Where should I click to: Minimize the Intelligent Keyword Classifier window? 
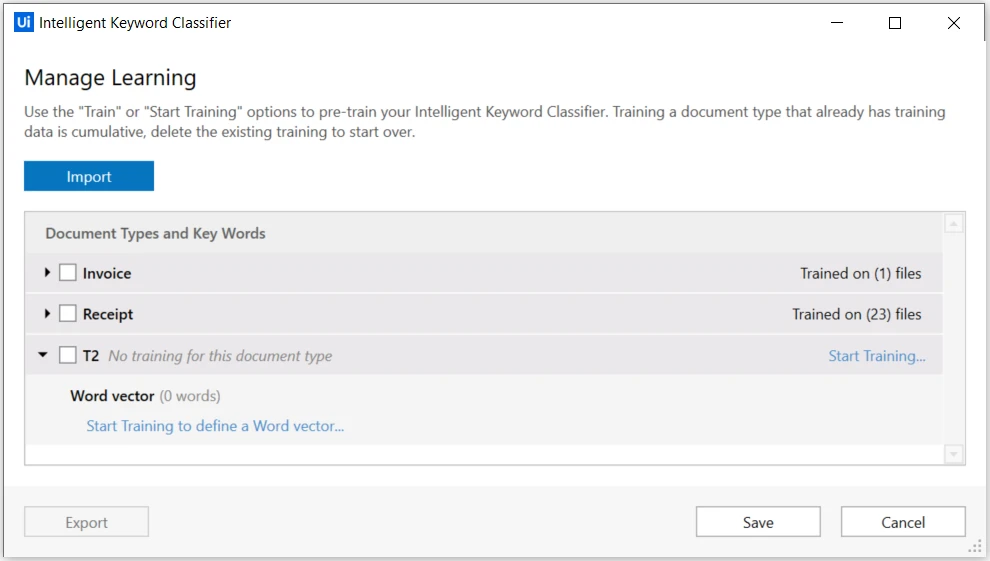(837, 23)
